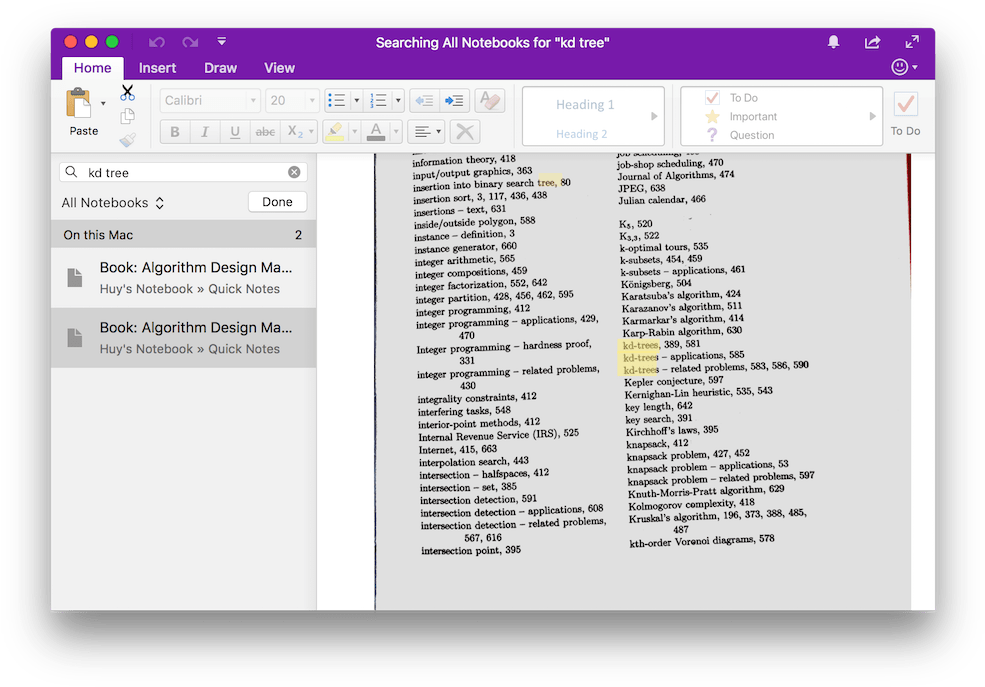Open the Insert ribbon tab
This screenshot has height=687, width=985.
[x=157, y=67]
